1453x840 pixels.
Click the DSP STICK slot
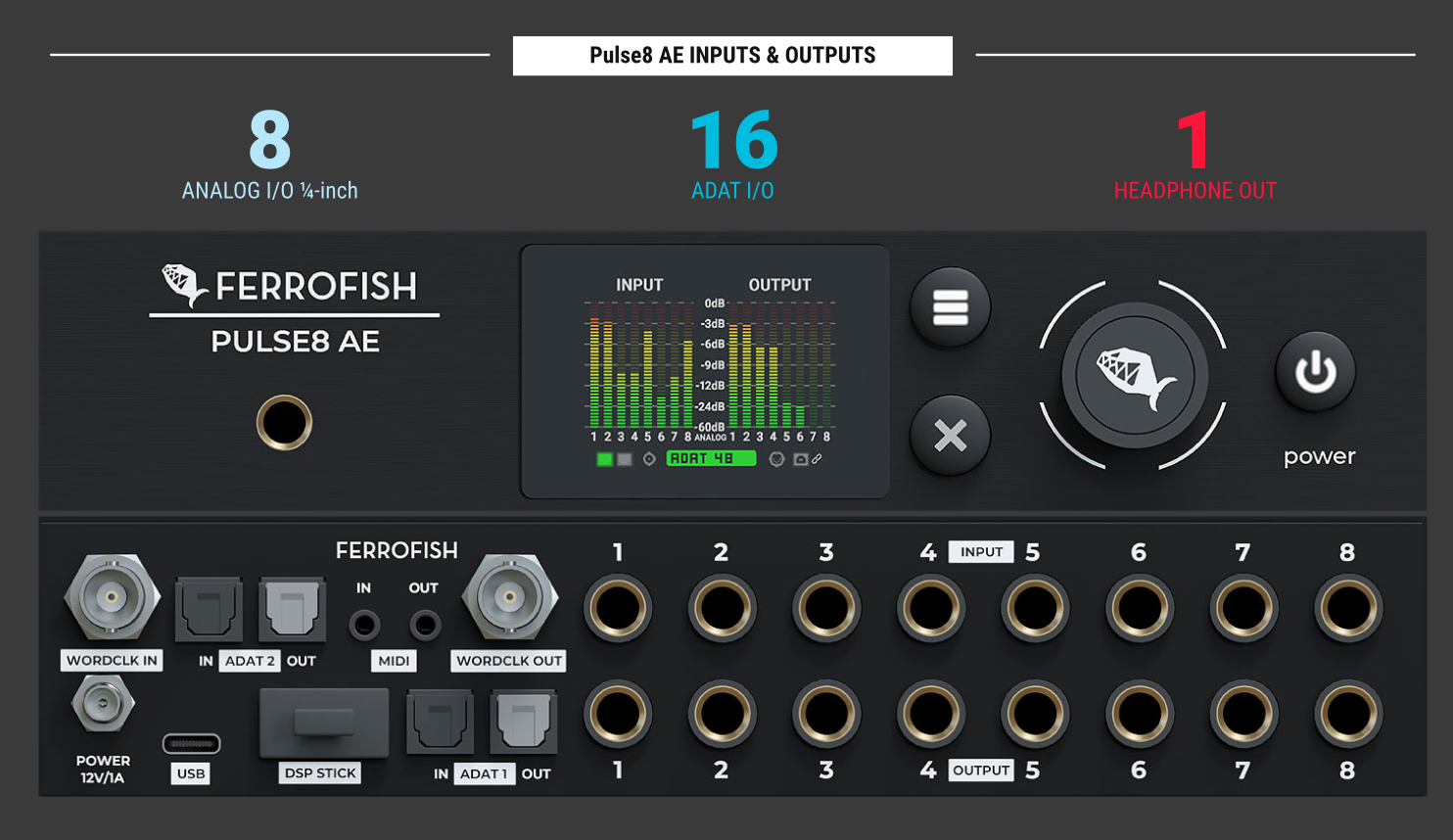pyautogui.click(x=324, y=723)
